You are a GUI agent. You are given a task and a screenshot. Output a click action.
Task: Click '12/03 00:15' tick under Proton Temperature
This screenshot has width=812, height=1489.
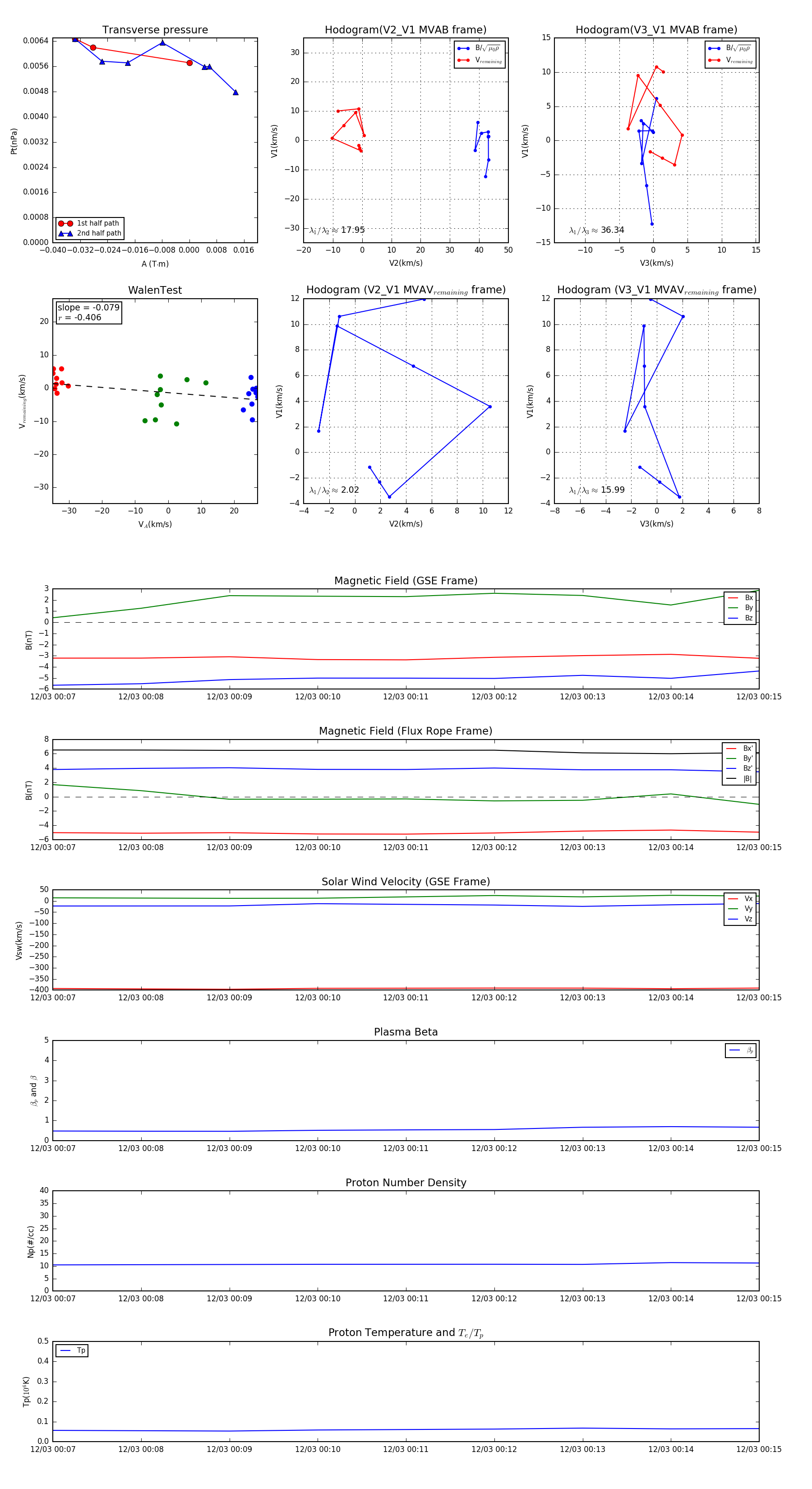(759, 1449)
